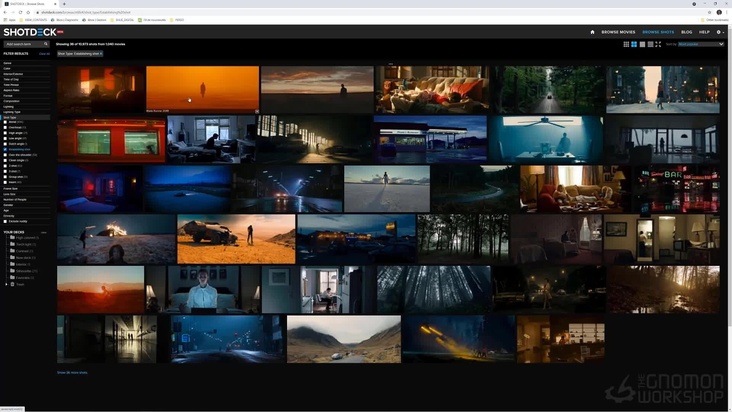Open the Trash icon
The width and height of the screenshot is (732, 412).
[x=13, y=284]
